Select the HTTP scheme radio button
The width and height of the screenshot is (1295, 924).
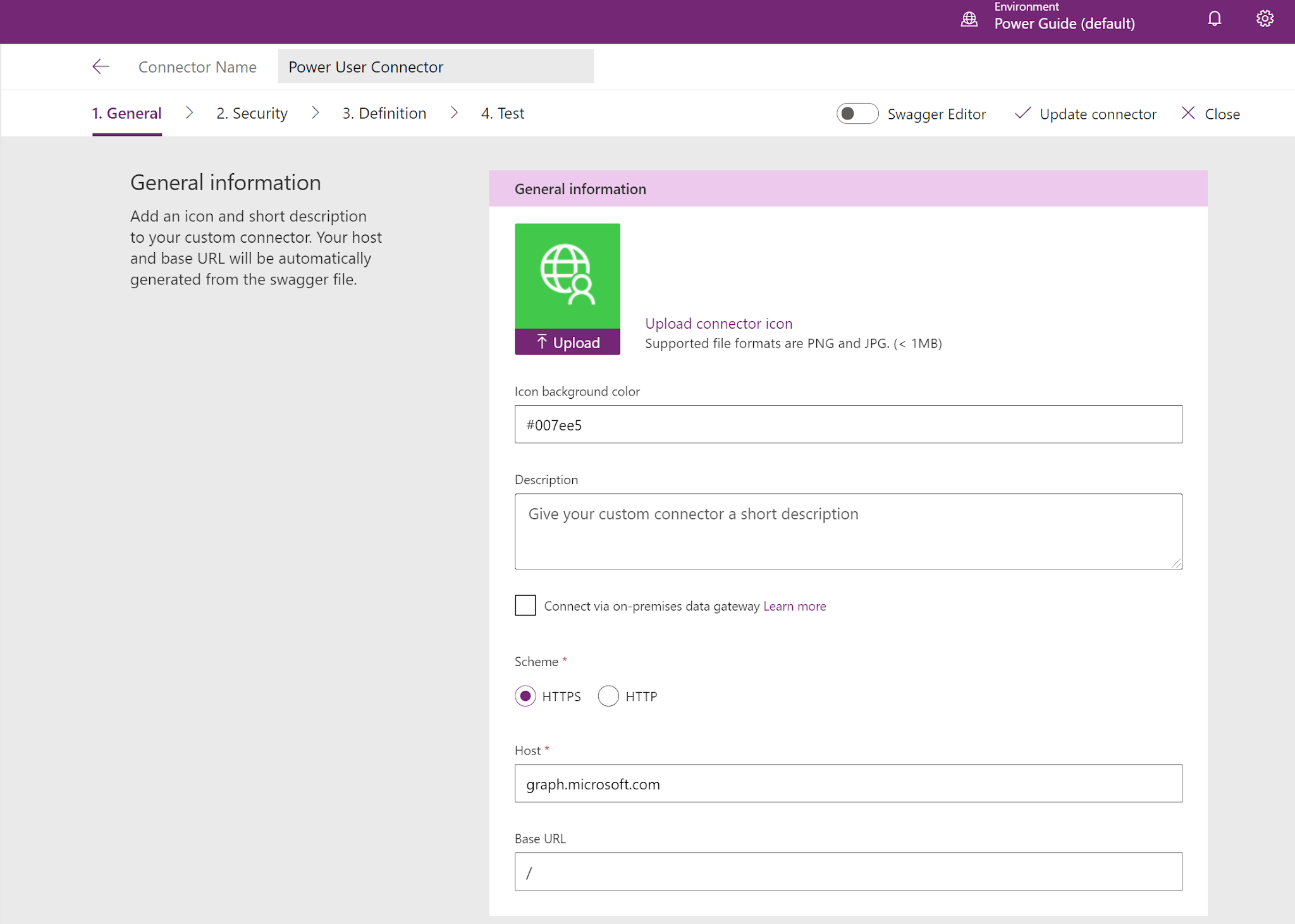pyautogui.click(x=608, y=696)
